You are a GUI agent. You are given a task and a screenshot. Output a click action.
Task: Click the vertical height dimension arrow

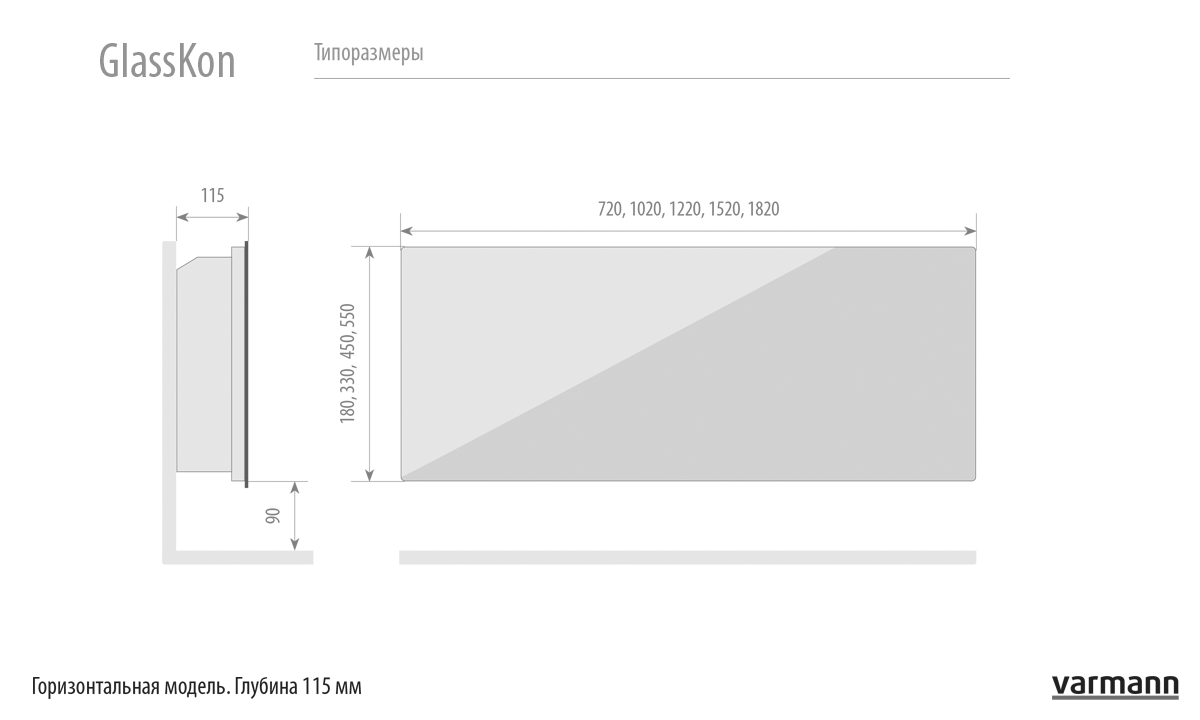click(370, 363)
